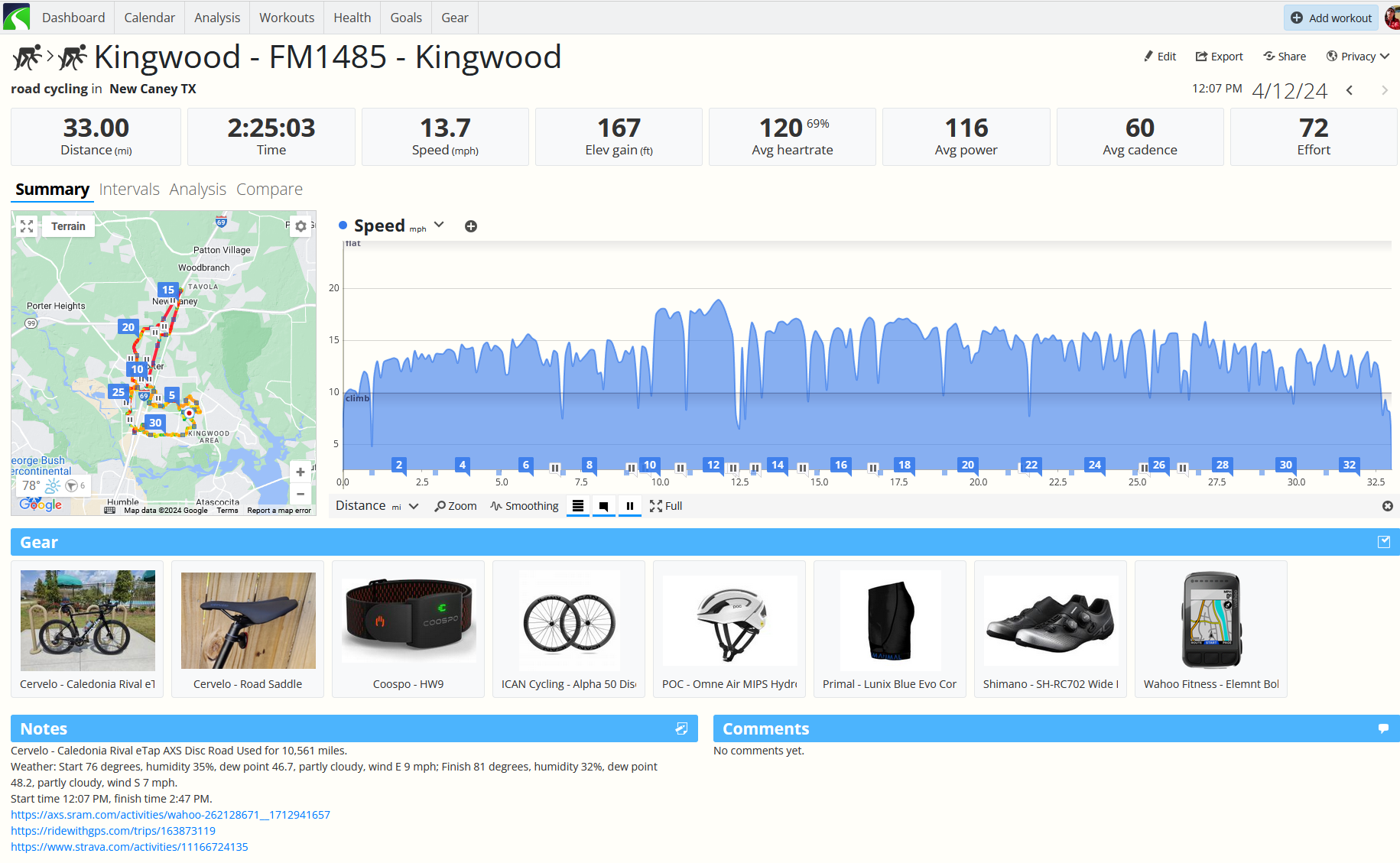The height and width of the screenshot is (863, 1400).
Task: Open the Goals menu
Action: pyautogui.click(x=406, y=18)
